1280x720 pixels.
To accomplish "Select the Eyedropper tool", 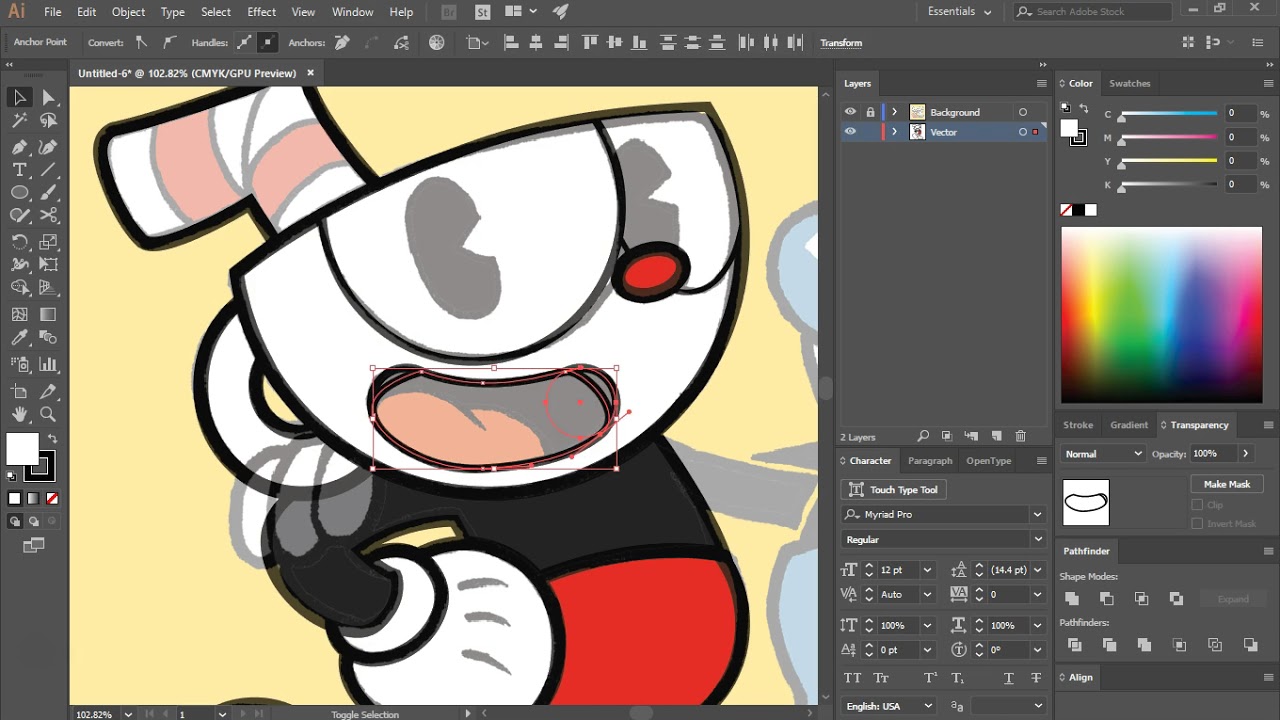I will pos(19,339).
